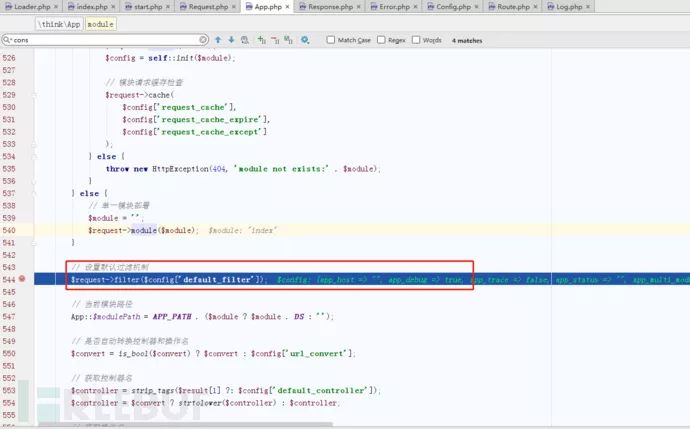This screenshot has width=690, height=429.
Task: Collapse fold marker at line 533
Action: 34,144
